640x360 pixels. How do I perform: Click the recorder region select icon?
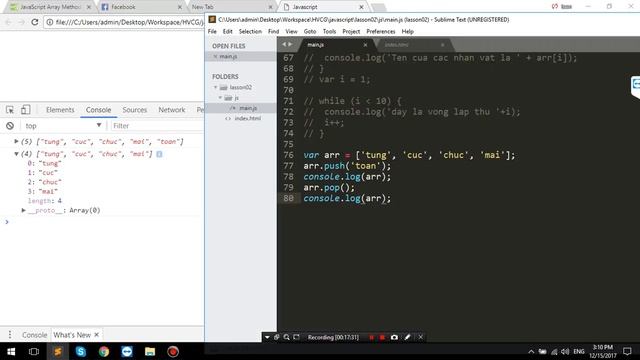pyautogui.click(x=297, y=337)
